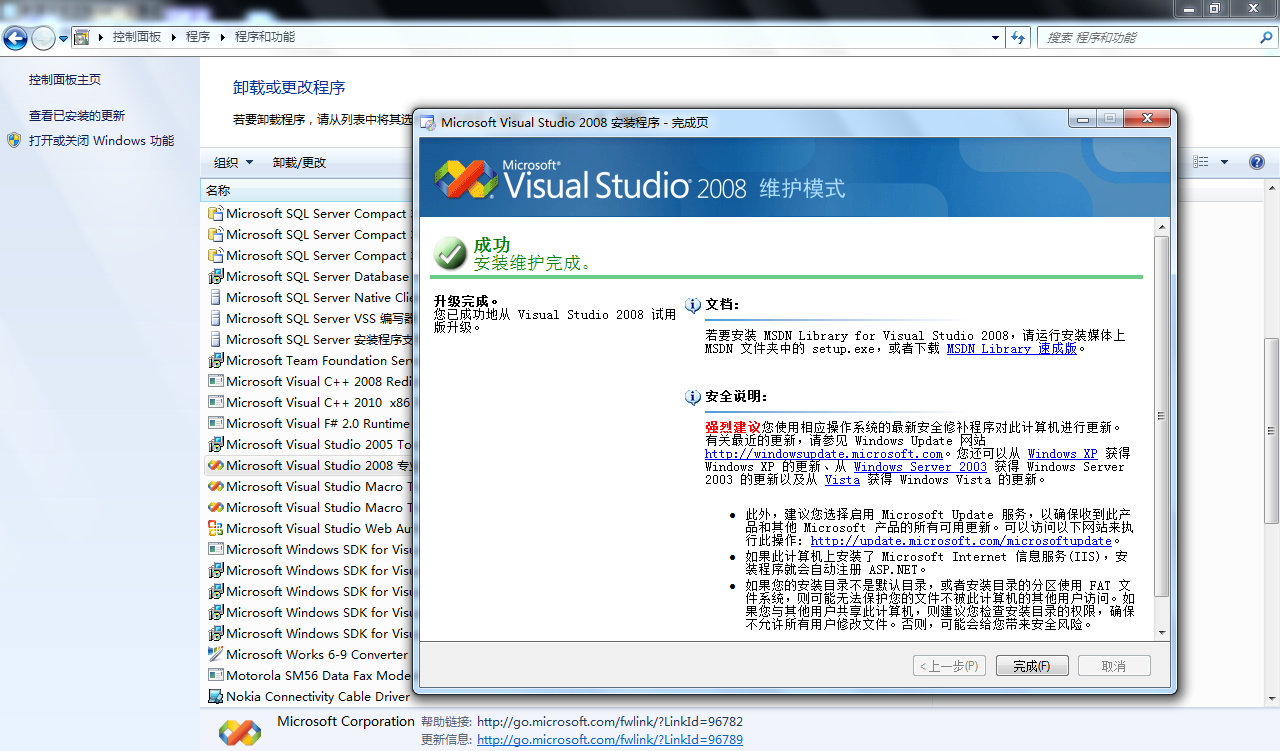1280x751 pixels.
Task: Click icon of Microsoft Visual Studio 2008 row
Action: (x=215, y=465)
